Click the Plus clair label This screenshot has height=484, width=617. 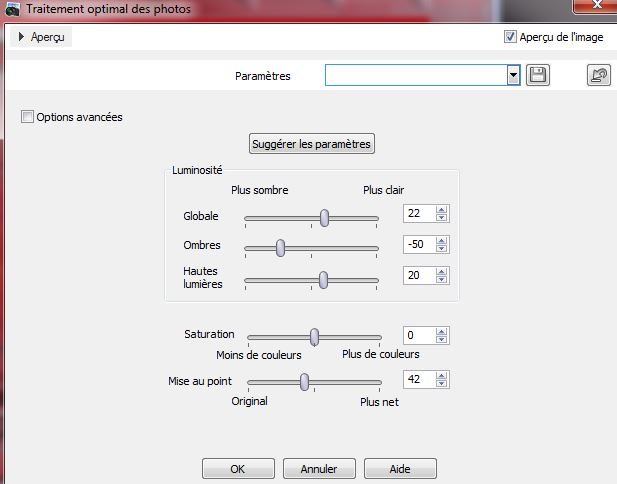[384, 190]
